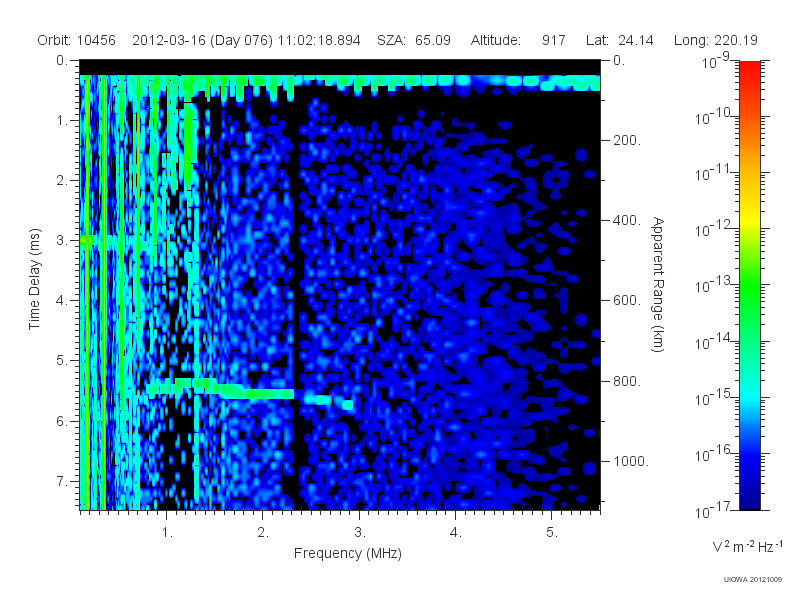Screen dimensions: 800x600
Task: Click the 'Lat: 24.14' header value
Action: click(619, 40)
